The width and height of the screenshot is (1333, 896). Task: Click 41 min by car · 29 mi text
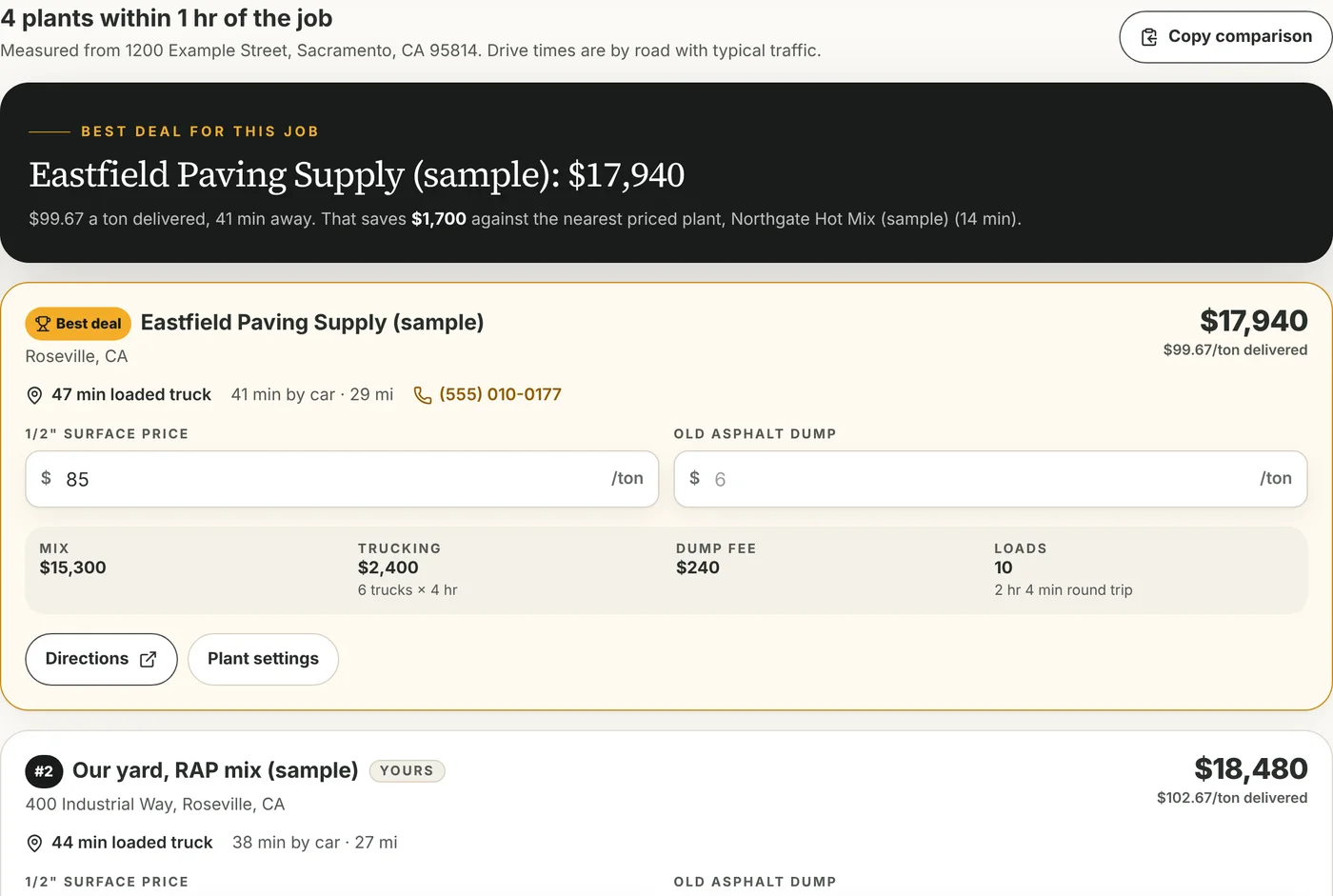pos(312,394)
